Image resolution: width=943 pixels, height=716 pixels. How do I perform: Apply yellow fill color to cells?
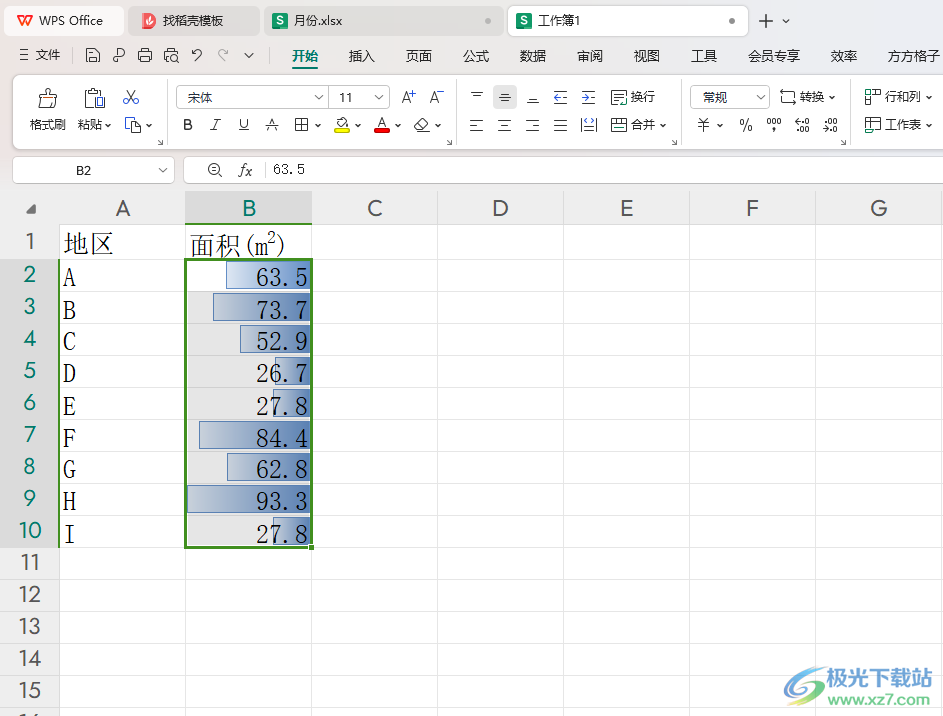[342, 125]
